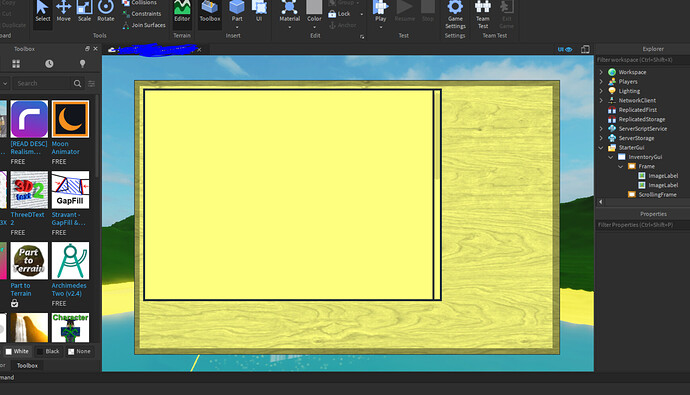The height and width of the screenshot is (395, 690).
Task: Expand the Lock dropdown arrow
Action: click(x=362, y=14)
